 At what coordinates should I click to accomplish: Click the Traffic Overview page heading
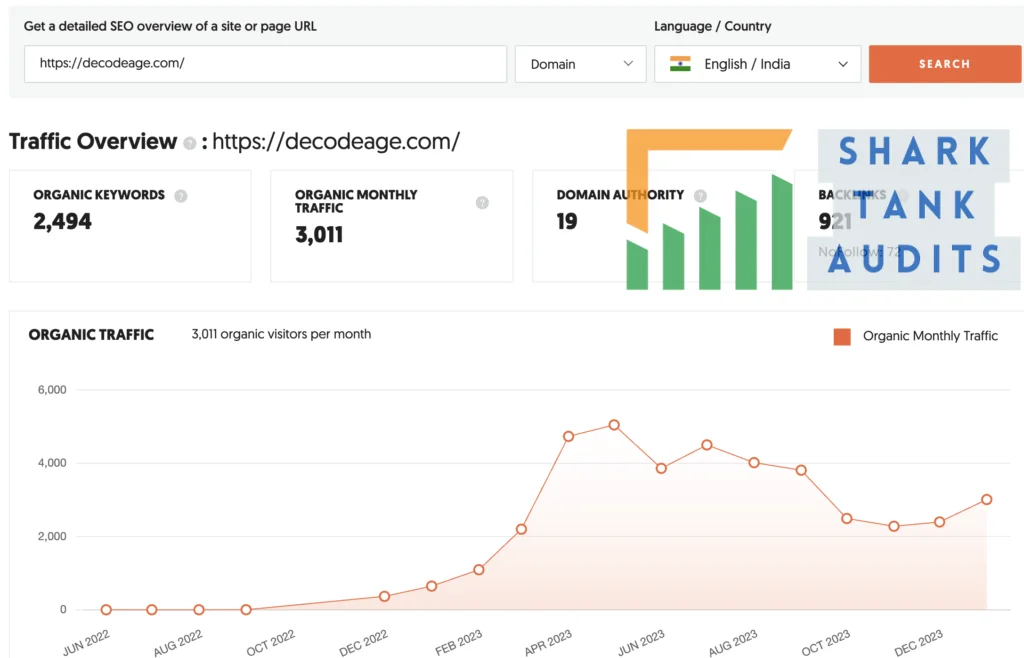[93, 141]
